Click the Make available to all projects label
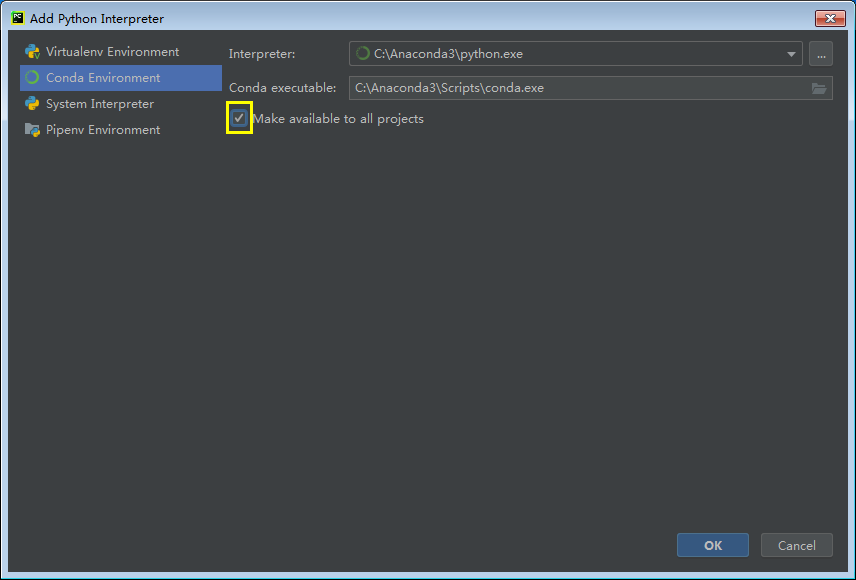 (338, 119)
